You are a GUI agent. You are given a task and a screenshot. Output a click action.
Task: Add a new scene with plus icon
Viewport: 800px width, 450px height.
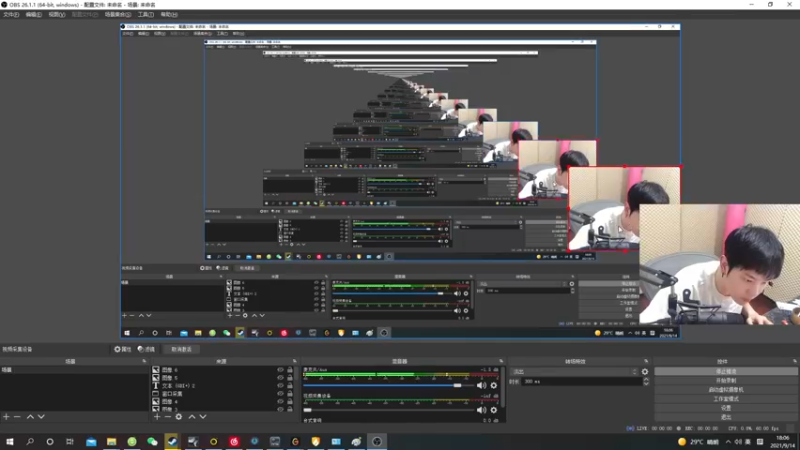pyautogui.click(x=6, y=417)
